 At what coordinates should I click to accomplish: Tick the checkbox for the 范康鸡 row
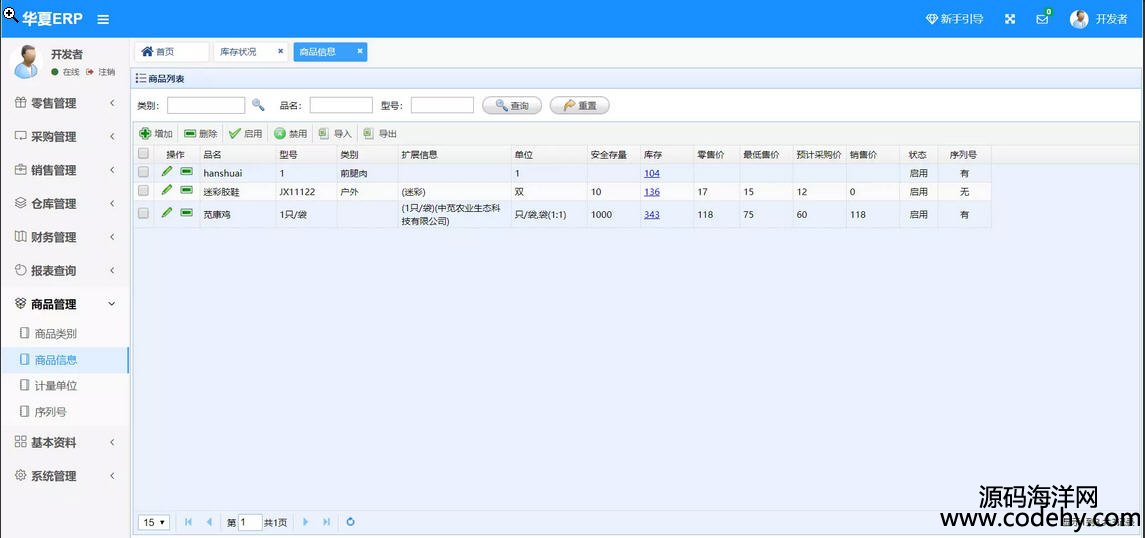pos(143,213)
